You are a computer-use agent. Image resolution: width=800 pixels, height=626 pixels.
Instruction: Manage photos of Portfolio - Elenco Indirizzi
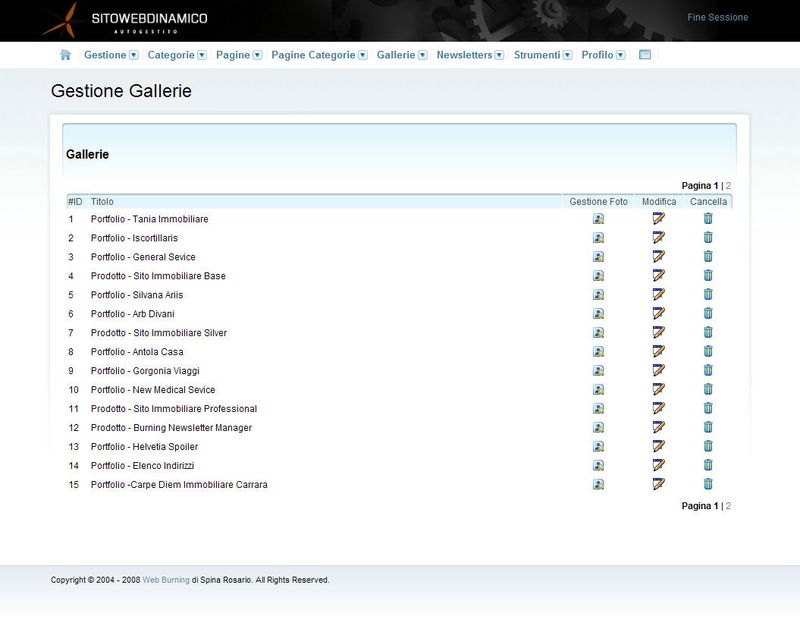[x=598, y=465]
